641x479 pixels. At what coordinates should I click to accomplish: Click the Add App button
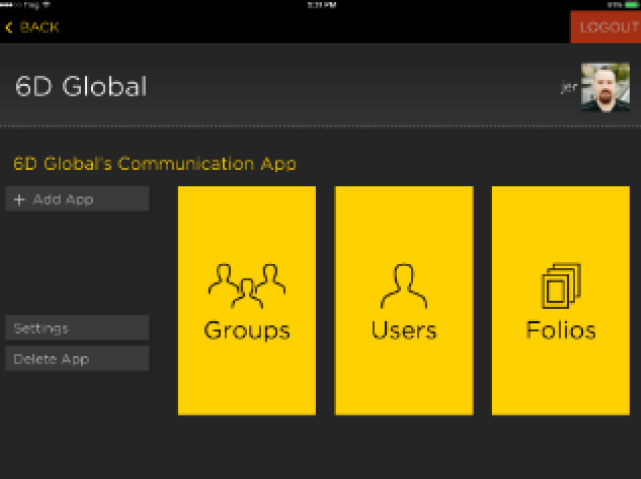click(x=78, y=199)
